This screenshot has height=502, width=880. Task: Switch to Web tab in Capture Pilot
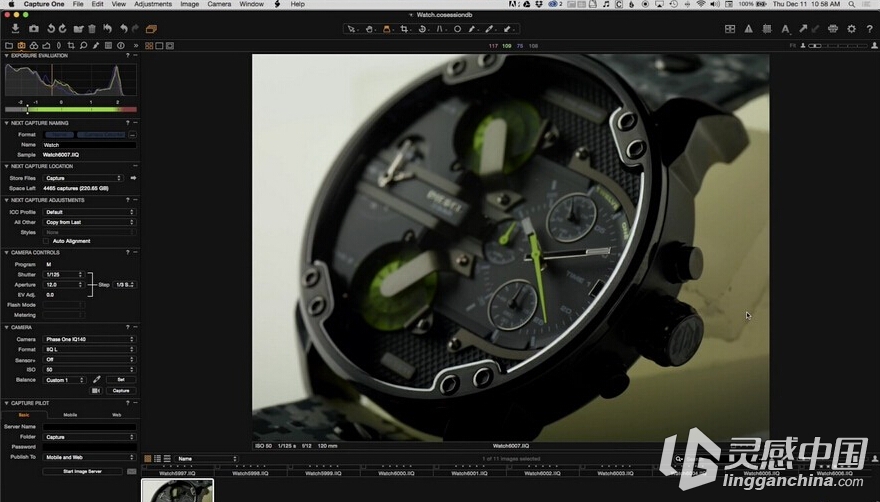point(117,415)
